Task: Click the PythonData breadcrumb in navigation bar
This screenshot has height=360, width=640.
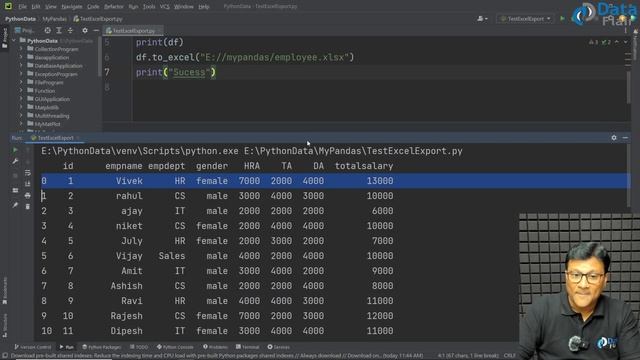Action: pos(20,19)
